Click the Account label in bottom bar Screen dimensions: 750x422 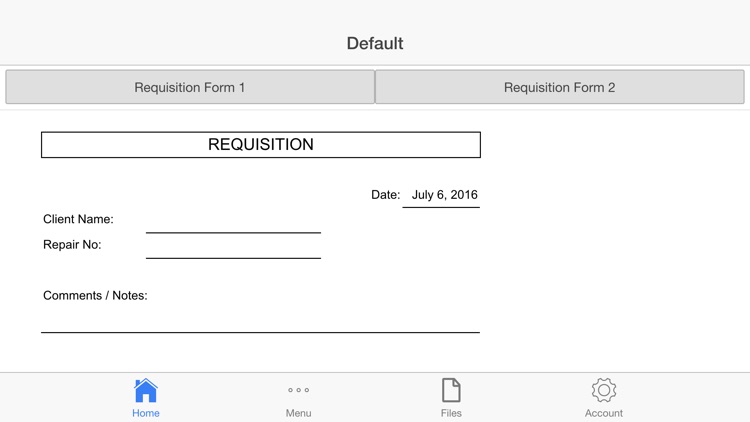coord(604,413)
